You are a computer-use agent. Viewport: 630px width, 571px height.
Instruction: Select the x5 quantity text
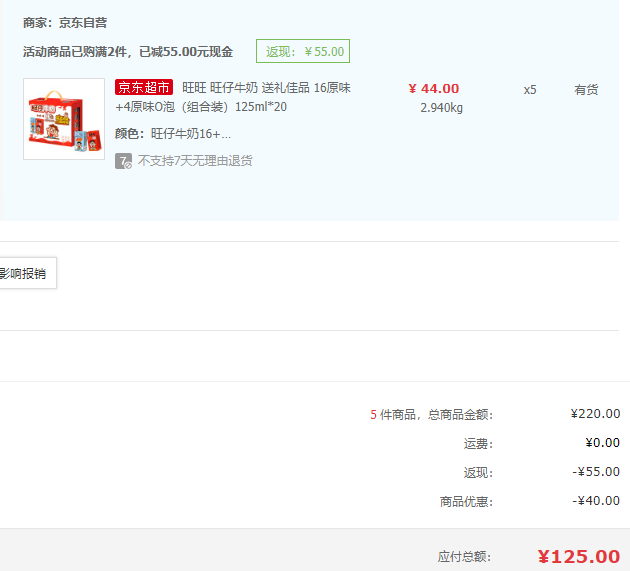[530, 90]
